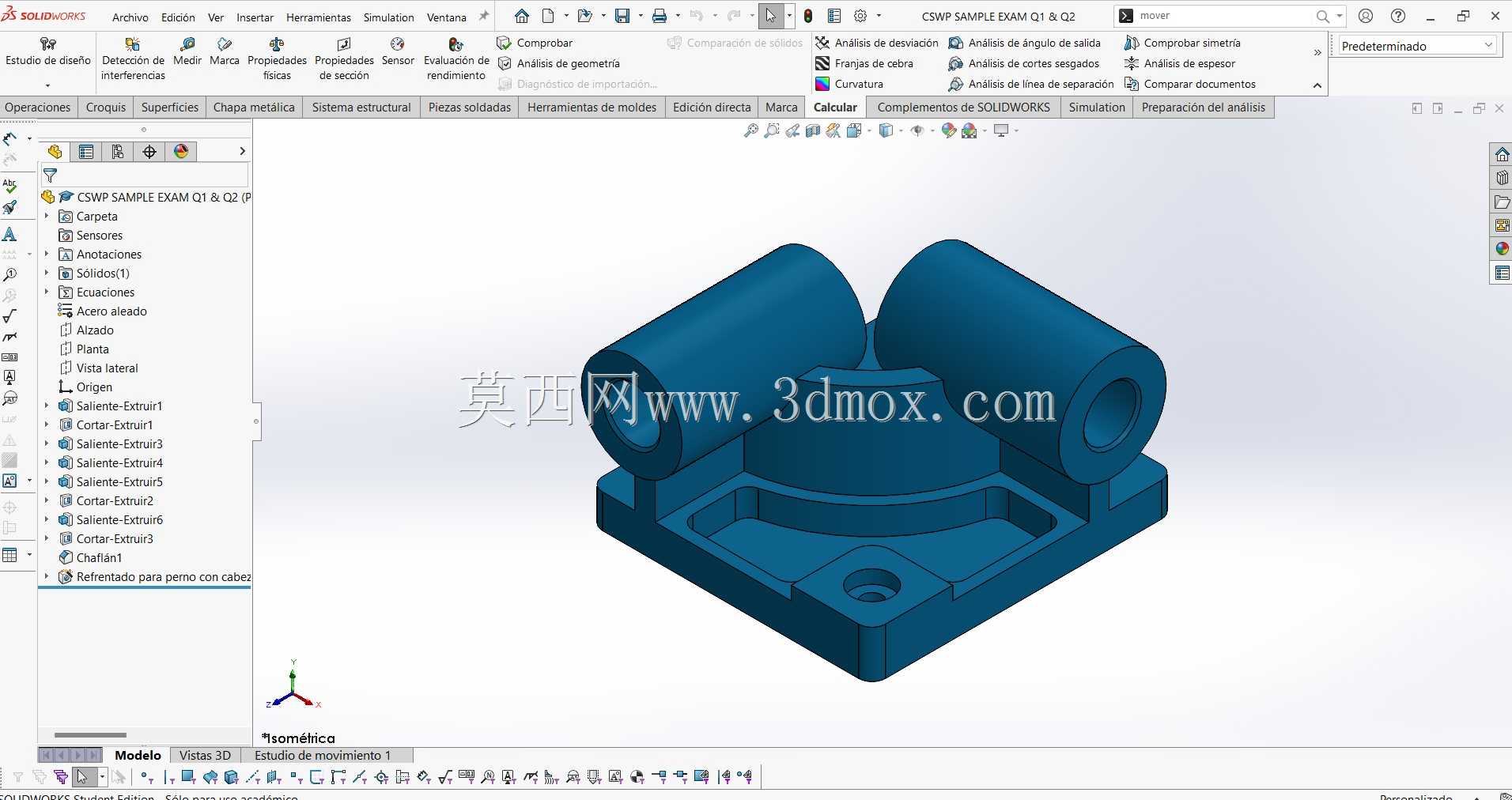Run Análisis de geometría
1512x800 pixels.
point(559,63)
